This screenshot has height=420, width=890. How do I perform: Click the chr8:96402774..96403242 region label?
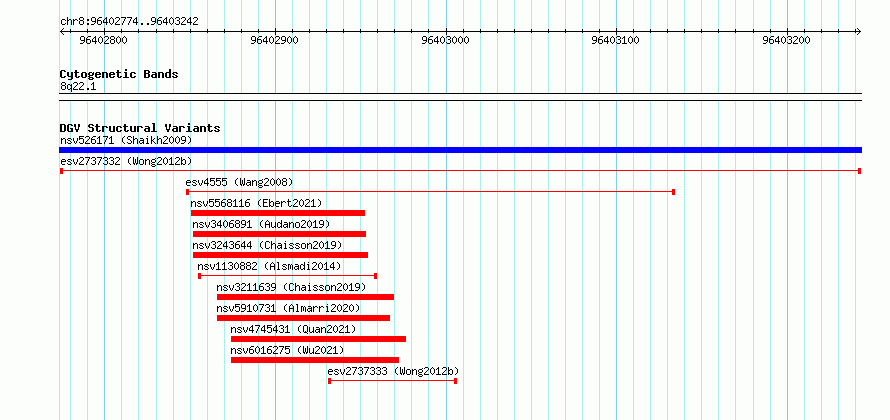129,22
